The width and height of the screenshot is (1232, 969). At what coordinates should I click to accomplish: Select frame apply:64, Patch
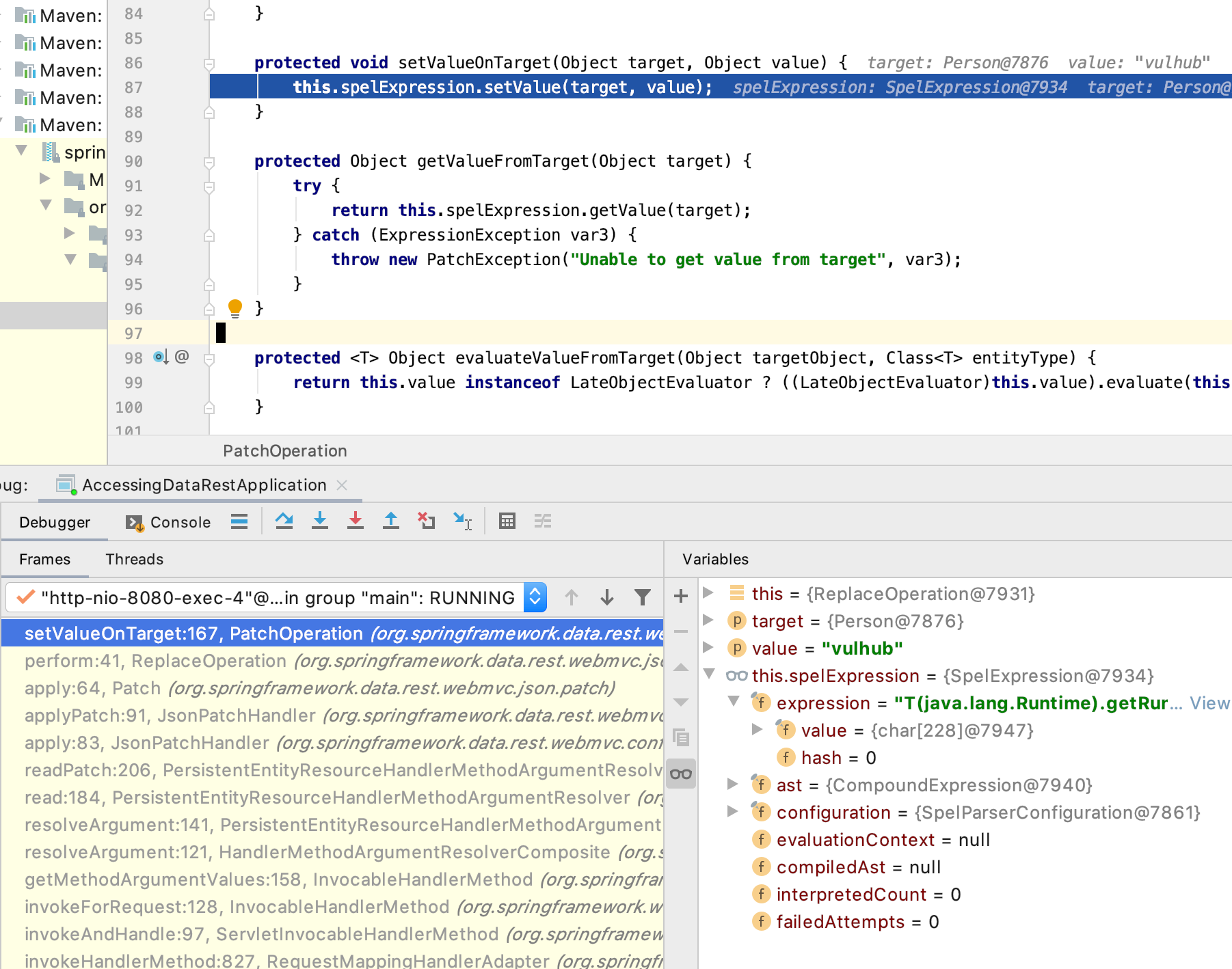pyautogui.click(x=333, y=688)
